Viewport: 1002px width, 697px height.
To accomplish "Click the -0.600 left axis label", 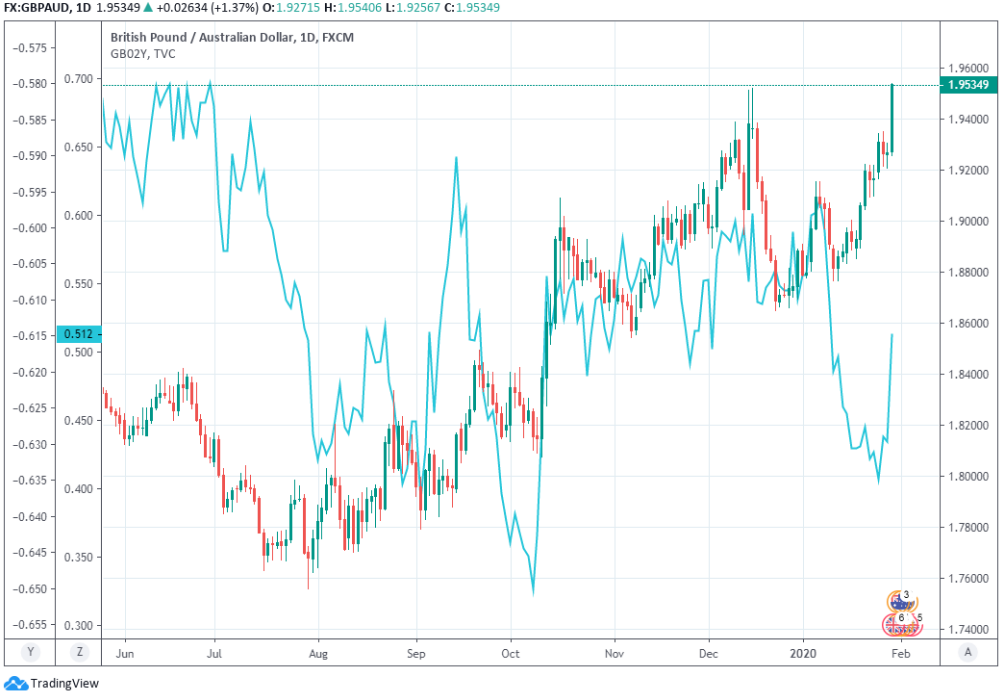I will coord(29,228).
